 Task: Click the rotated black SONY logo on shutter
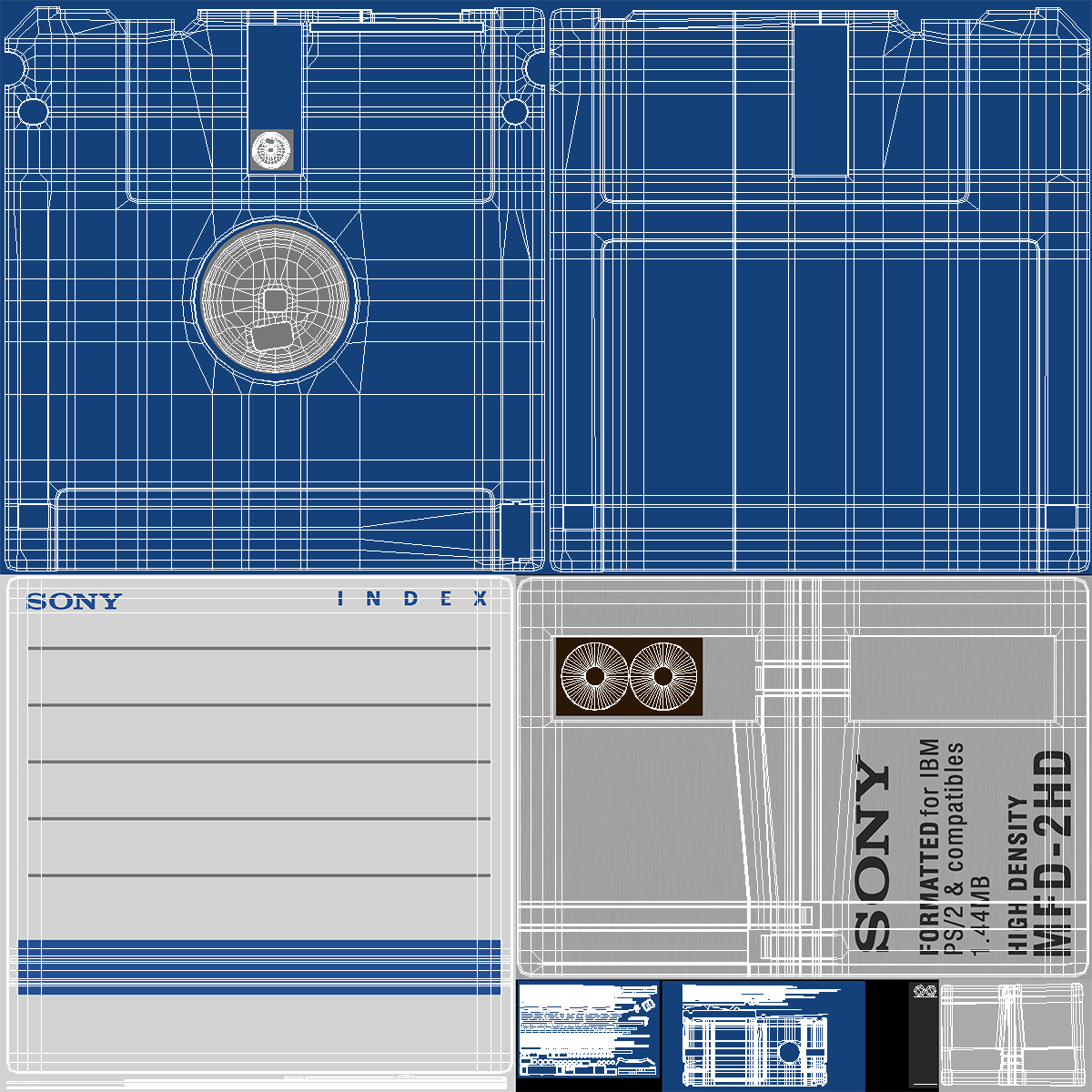(873, 854)
